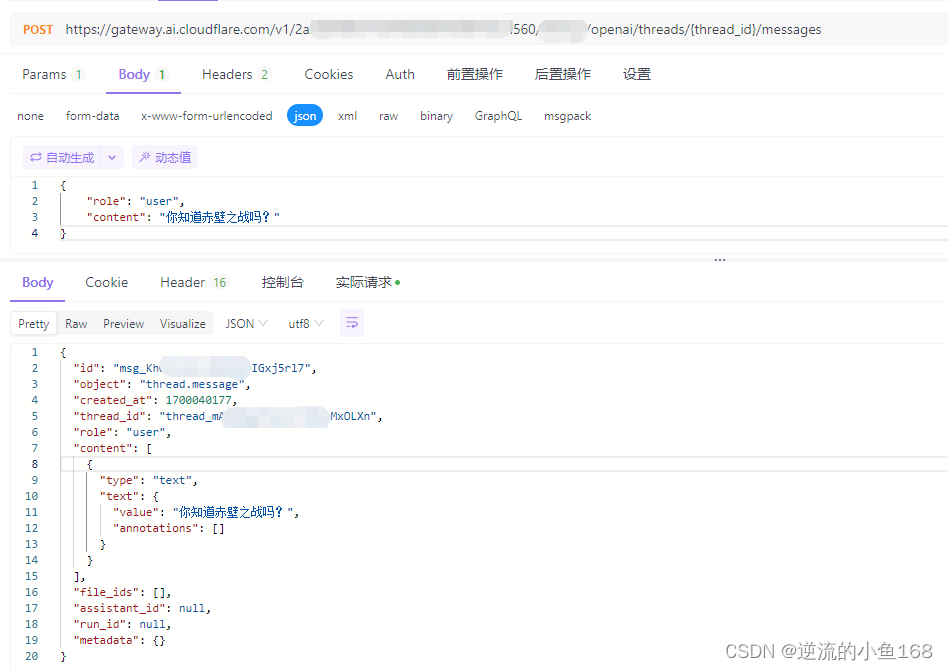Screen dimensions: 948x670
Task: Select x-www-form-urlencoded body type
Action: (207, 116)
